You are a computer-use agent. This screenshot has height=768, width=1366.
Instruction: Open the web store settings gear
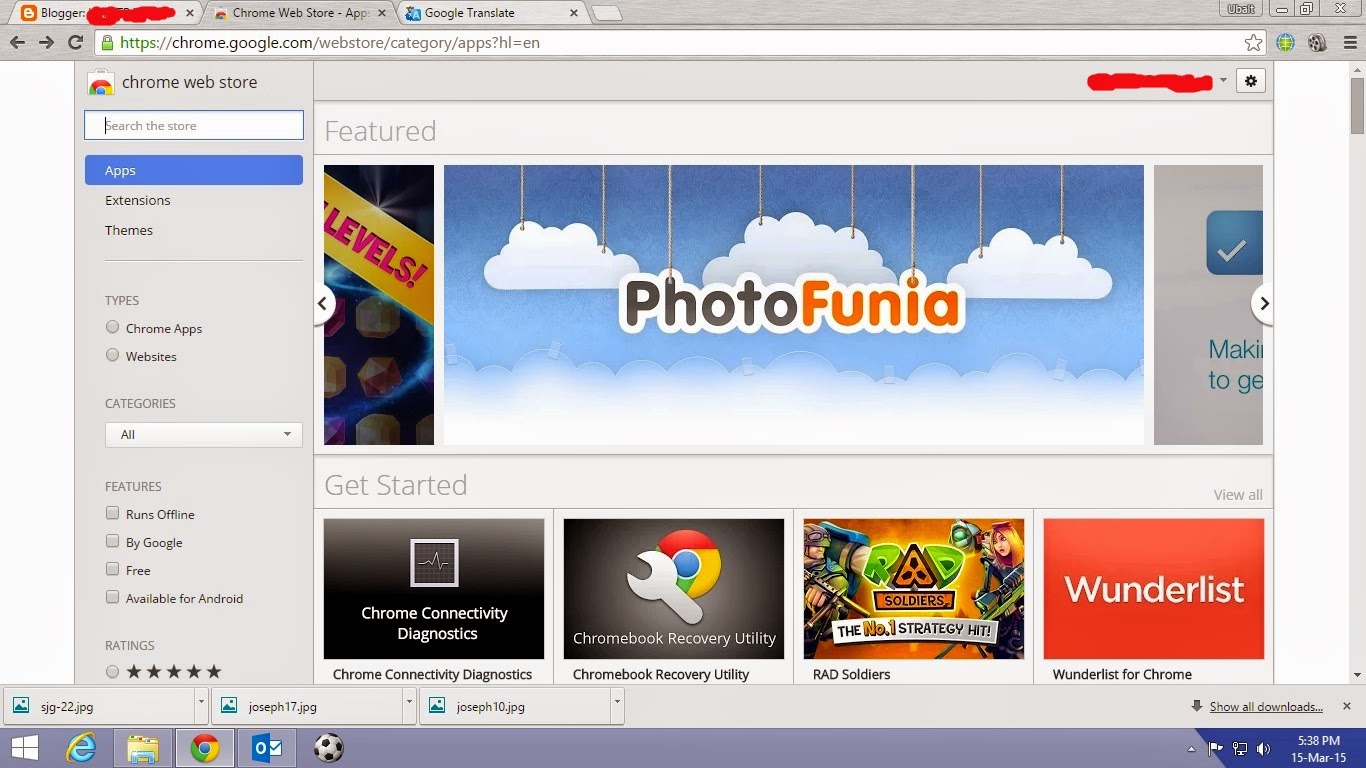click(1251, 81)
